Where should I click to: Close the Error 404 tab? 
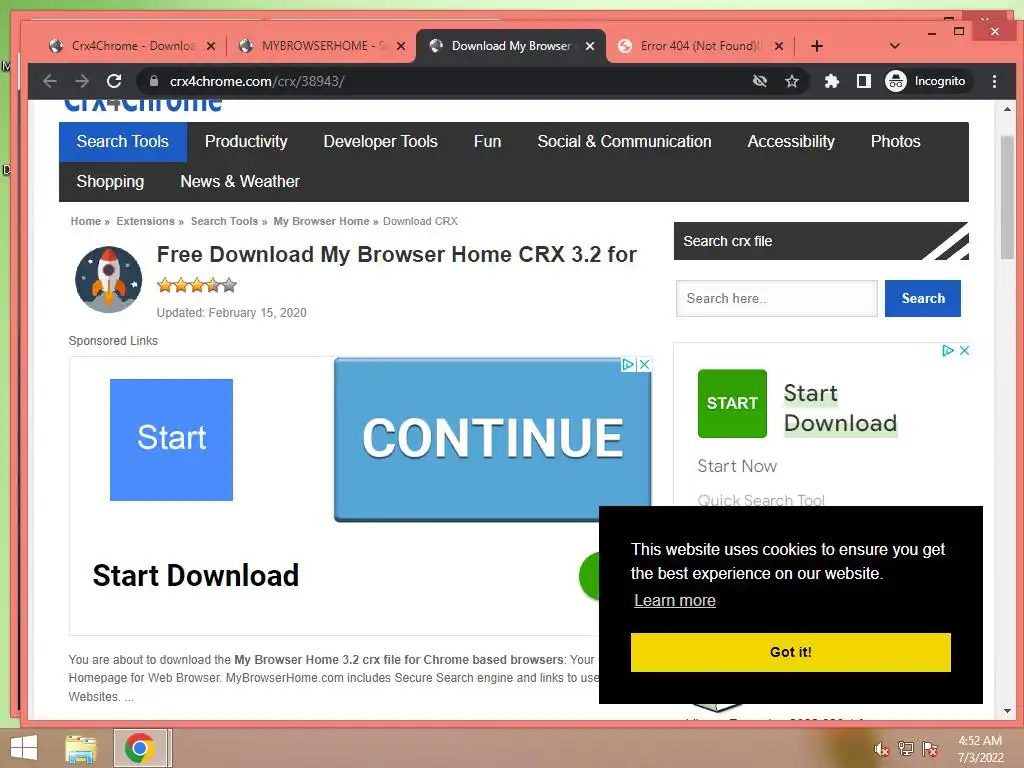tap(778, 46)
